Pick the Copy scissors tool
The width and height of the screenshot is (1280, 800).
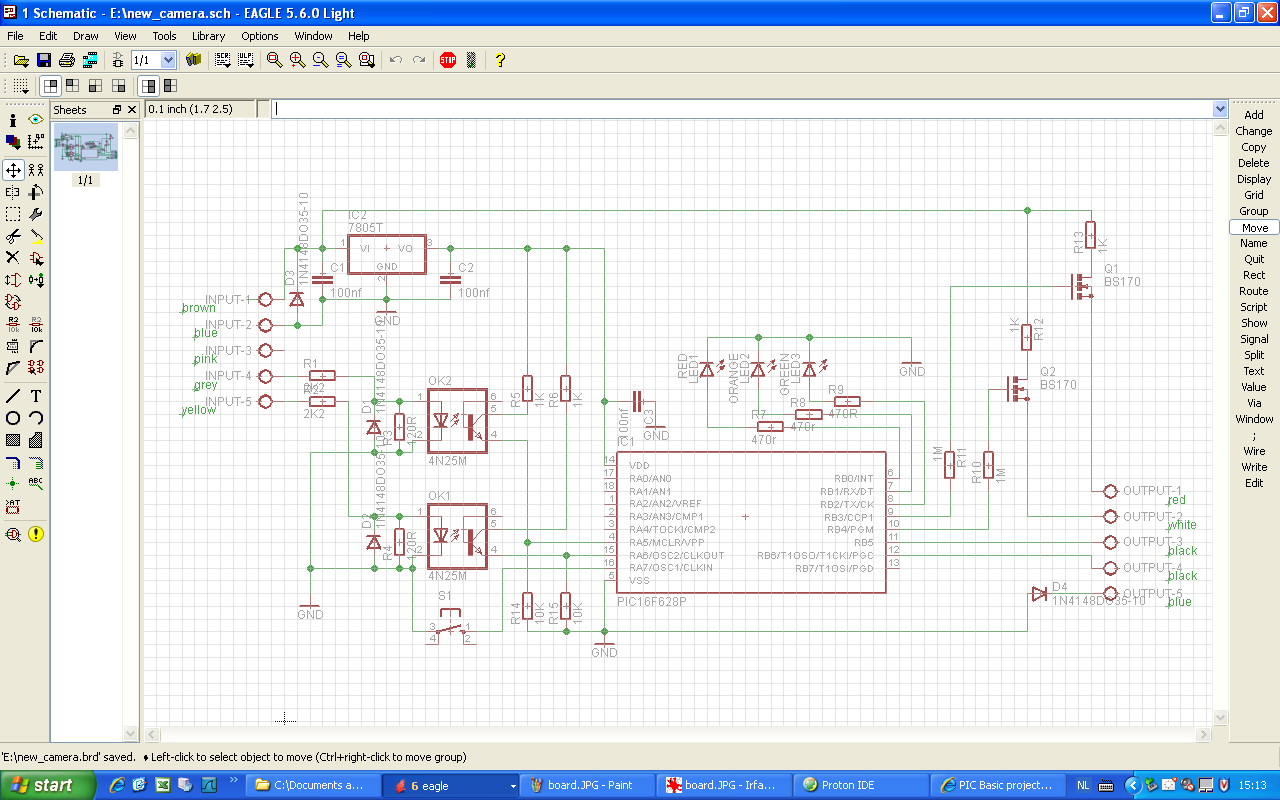pyautogui.click(x=13, y=236)
